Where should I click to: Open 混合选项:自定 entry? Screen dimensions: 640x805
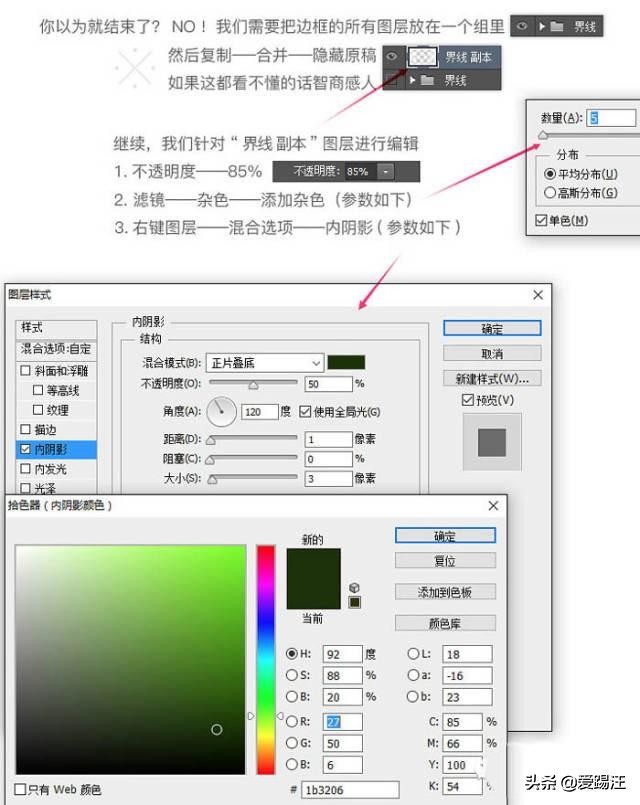tap(56, 349)
